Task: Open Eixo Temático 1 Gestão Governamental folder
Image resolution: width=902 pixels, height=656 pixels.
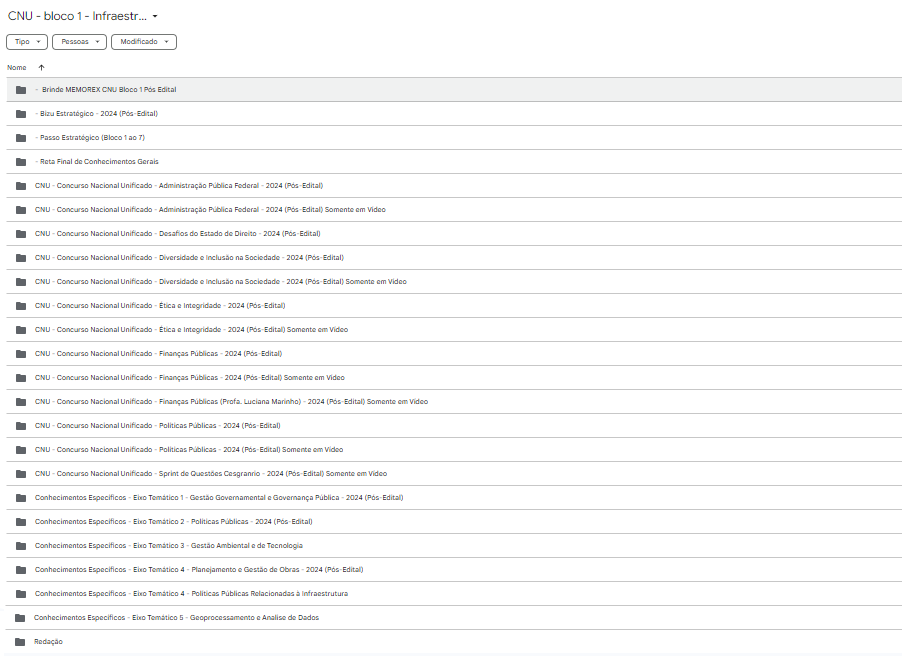Action: pyautogui.click(x=454, y=498)
